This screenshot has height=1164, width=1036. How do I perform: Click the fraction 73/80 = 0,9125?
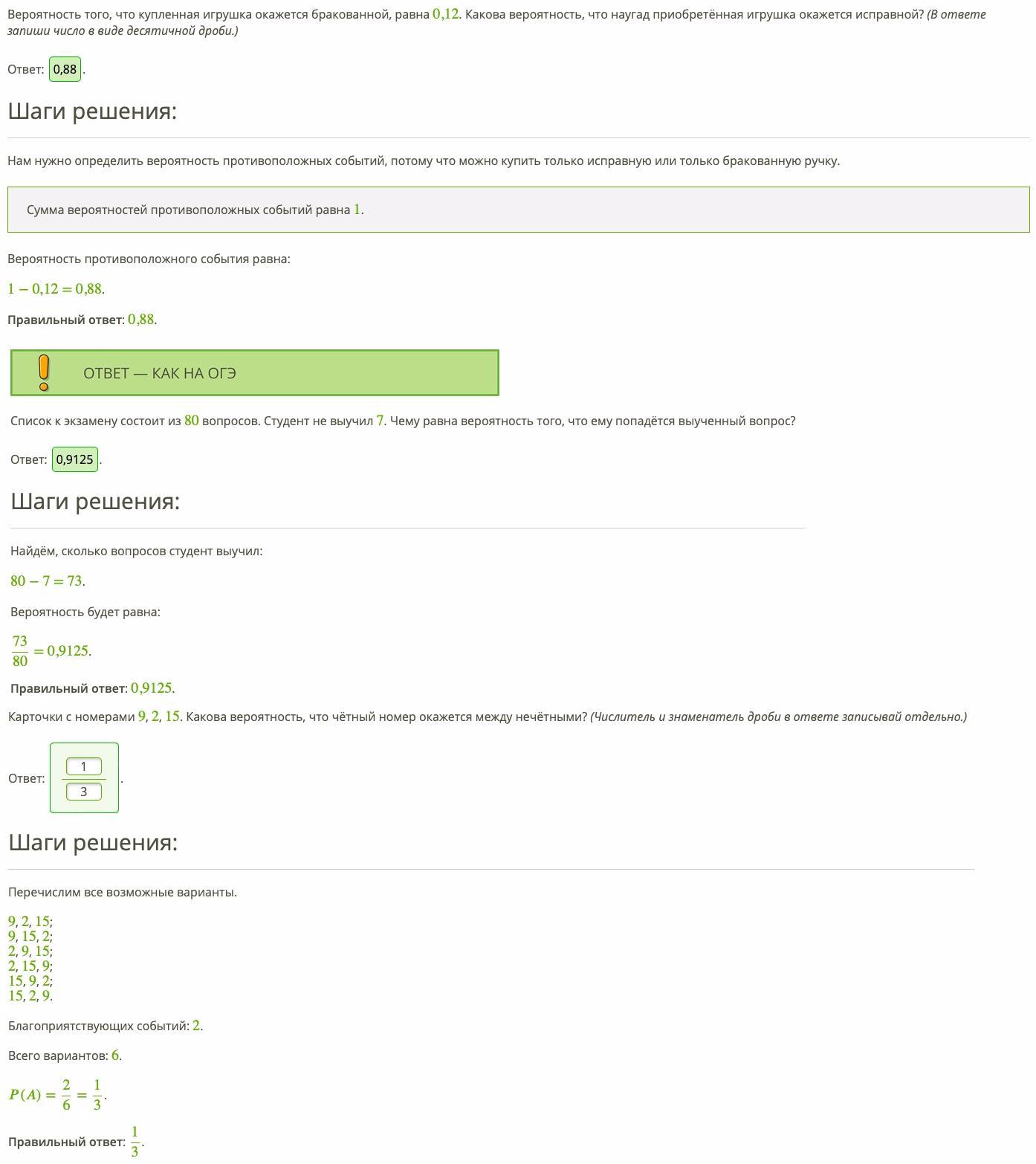[51, 651]
